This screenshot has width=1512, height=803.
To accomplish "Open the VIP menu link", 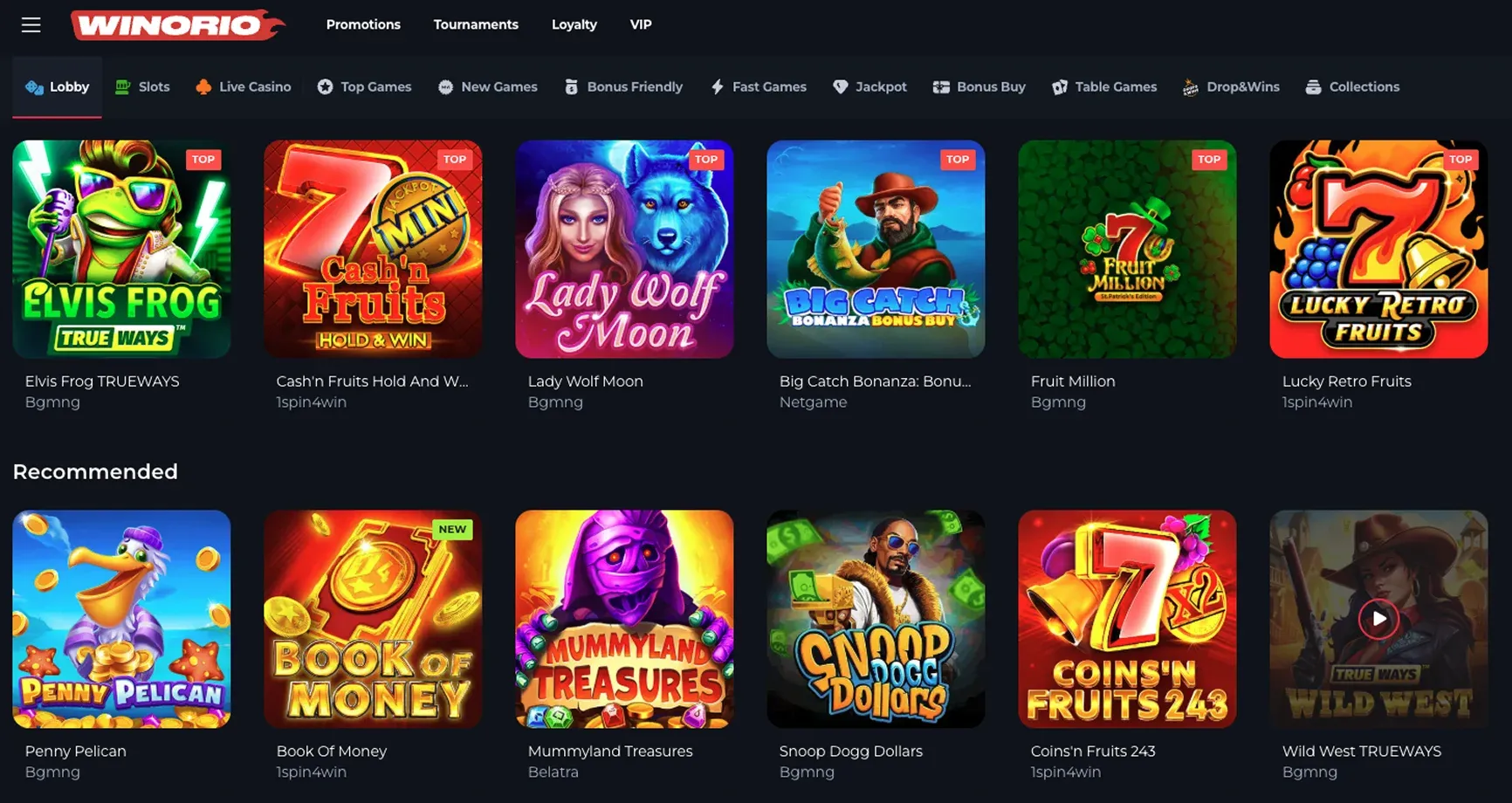I will (x=641, y=24).
